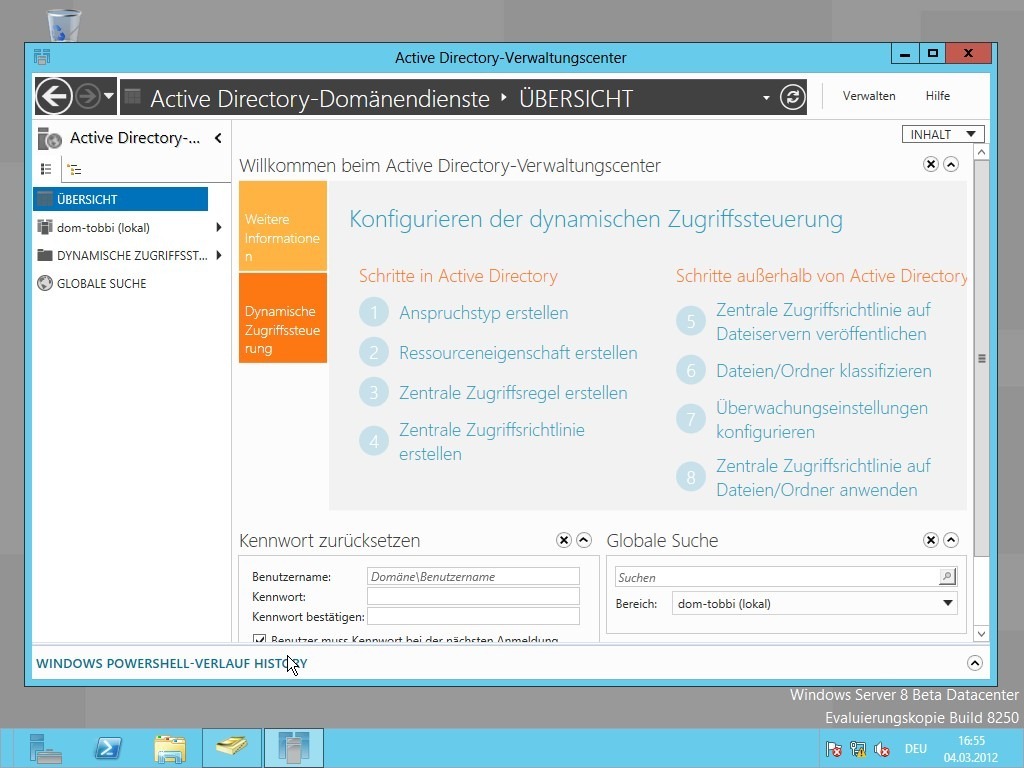The height and width of the screenshot is (768, 1024).
Task: Click the scrollbar up arrow
Action: coord(982,152)
